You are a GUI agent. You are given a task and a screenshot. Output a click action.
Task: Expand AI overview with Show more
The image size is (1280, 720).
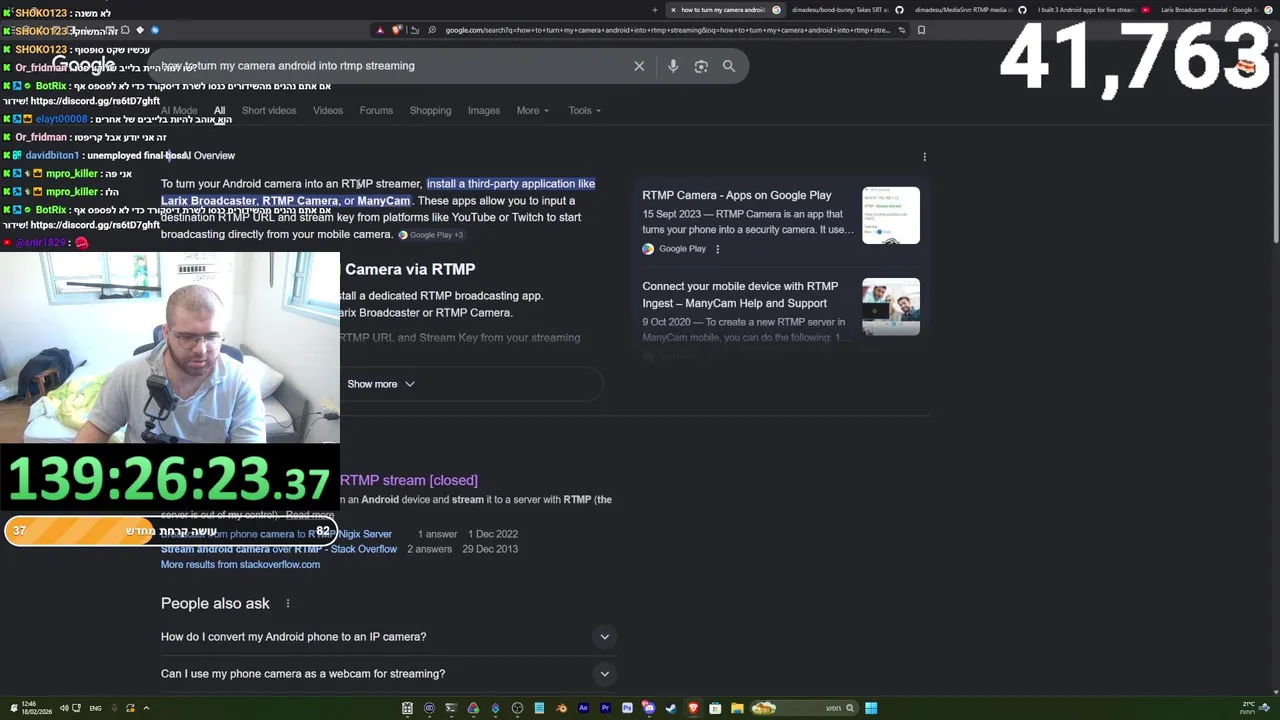tap(380, 384)
